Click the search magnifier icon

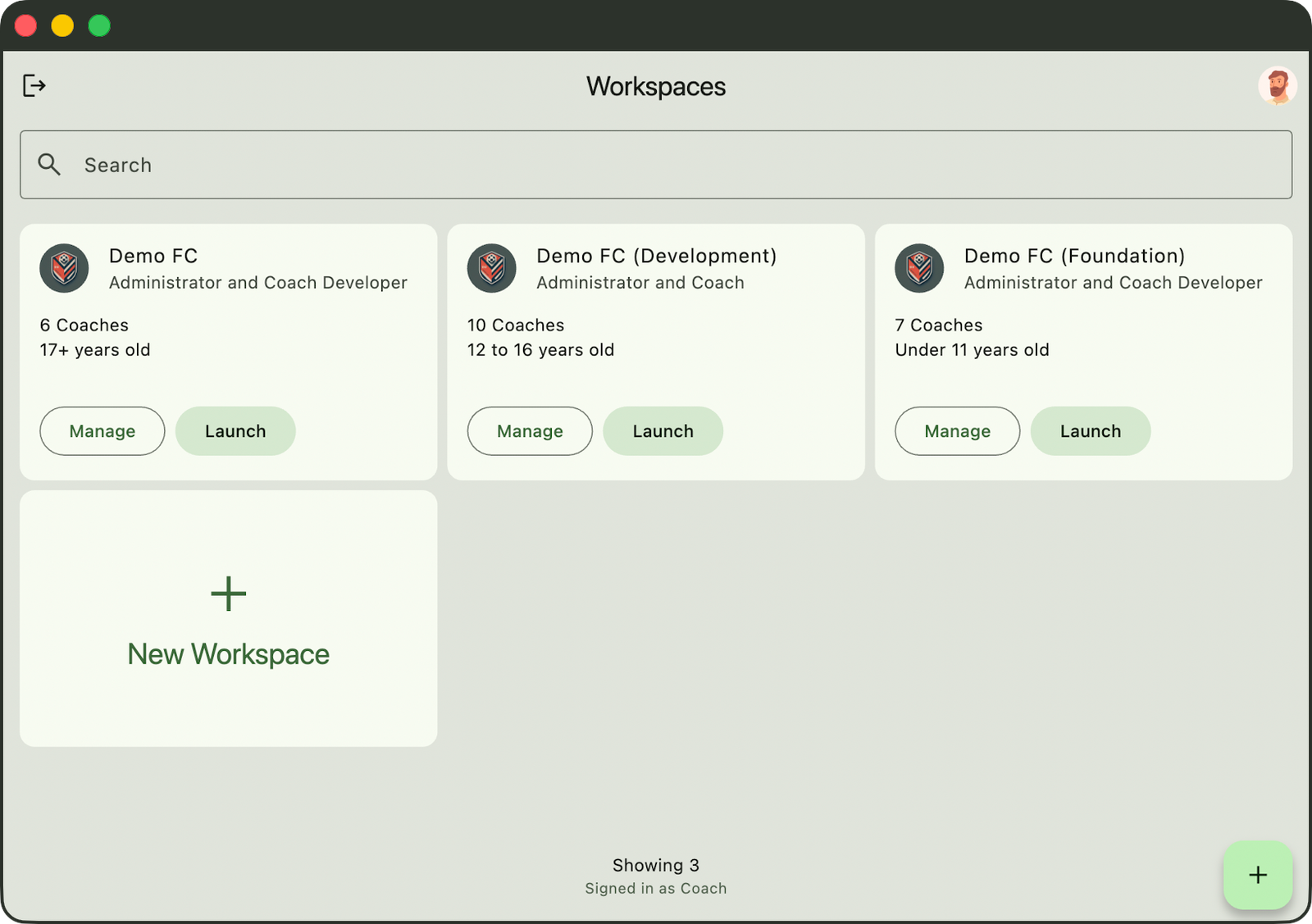[49, 165]
